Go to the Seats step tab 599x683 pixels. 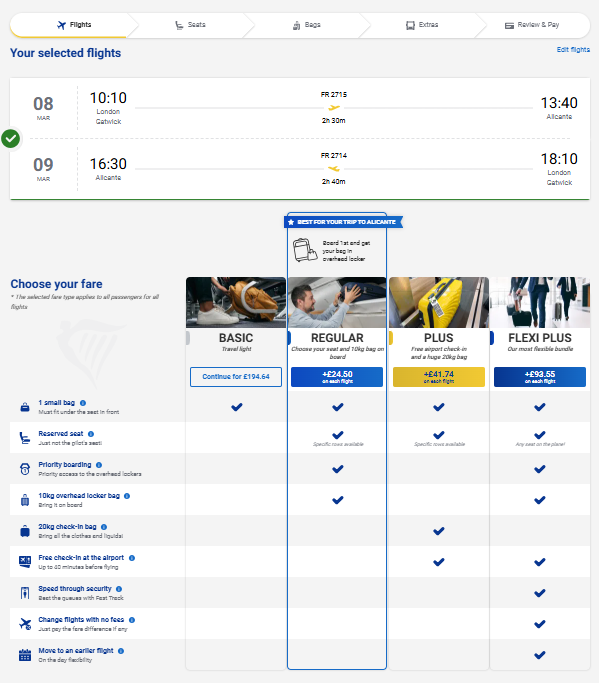coord(190,25)
